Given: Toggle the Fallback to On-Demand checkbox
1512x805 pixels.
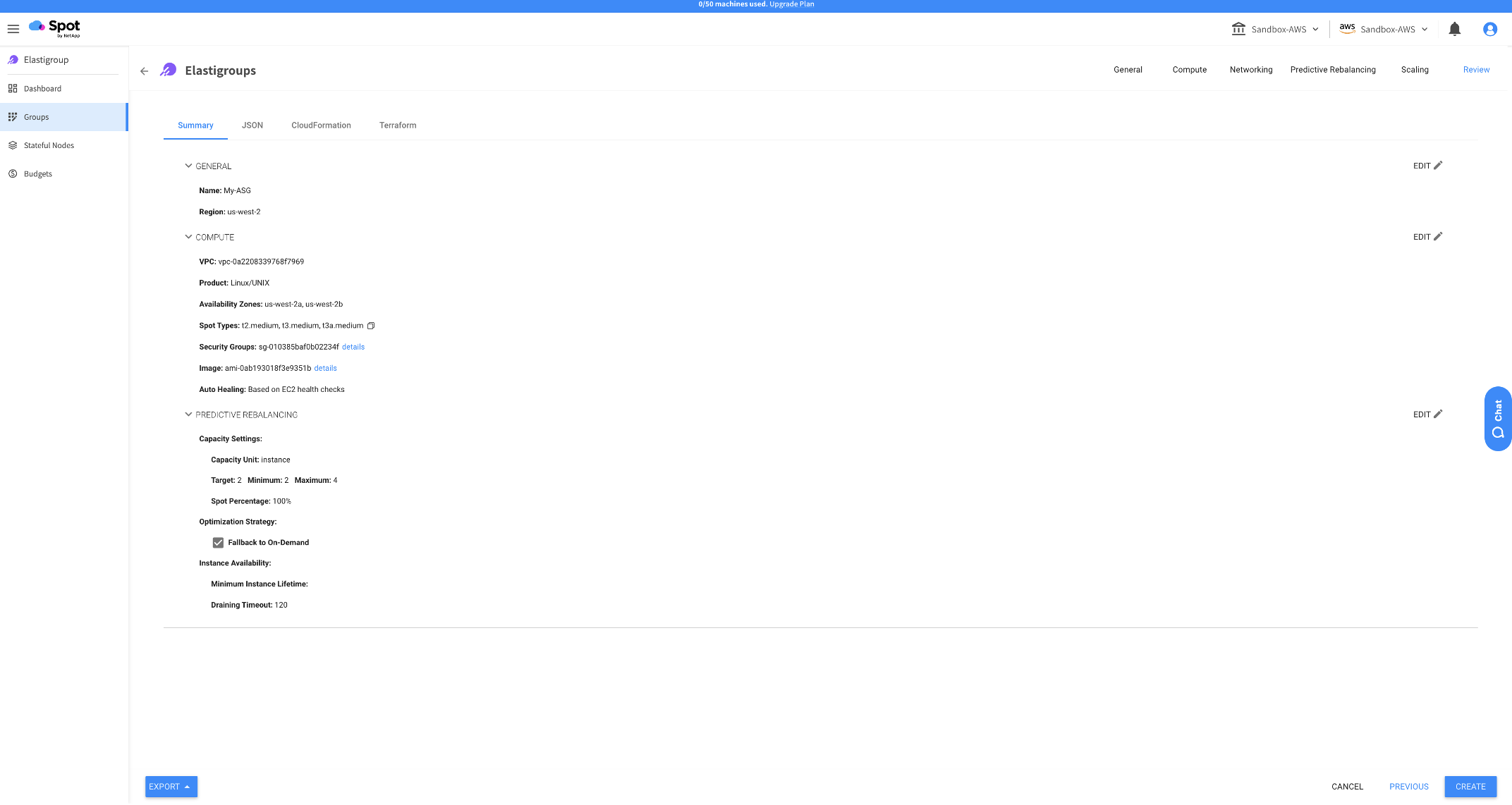Looking at the screenshot, I should 218,543.
